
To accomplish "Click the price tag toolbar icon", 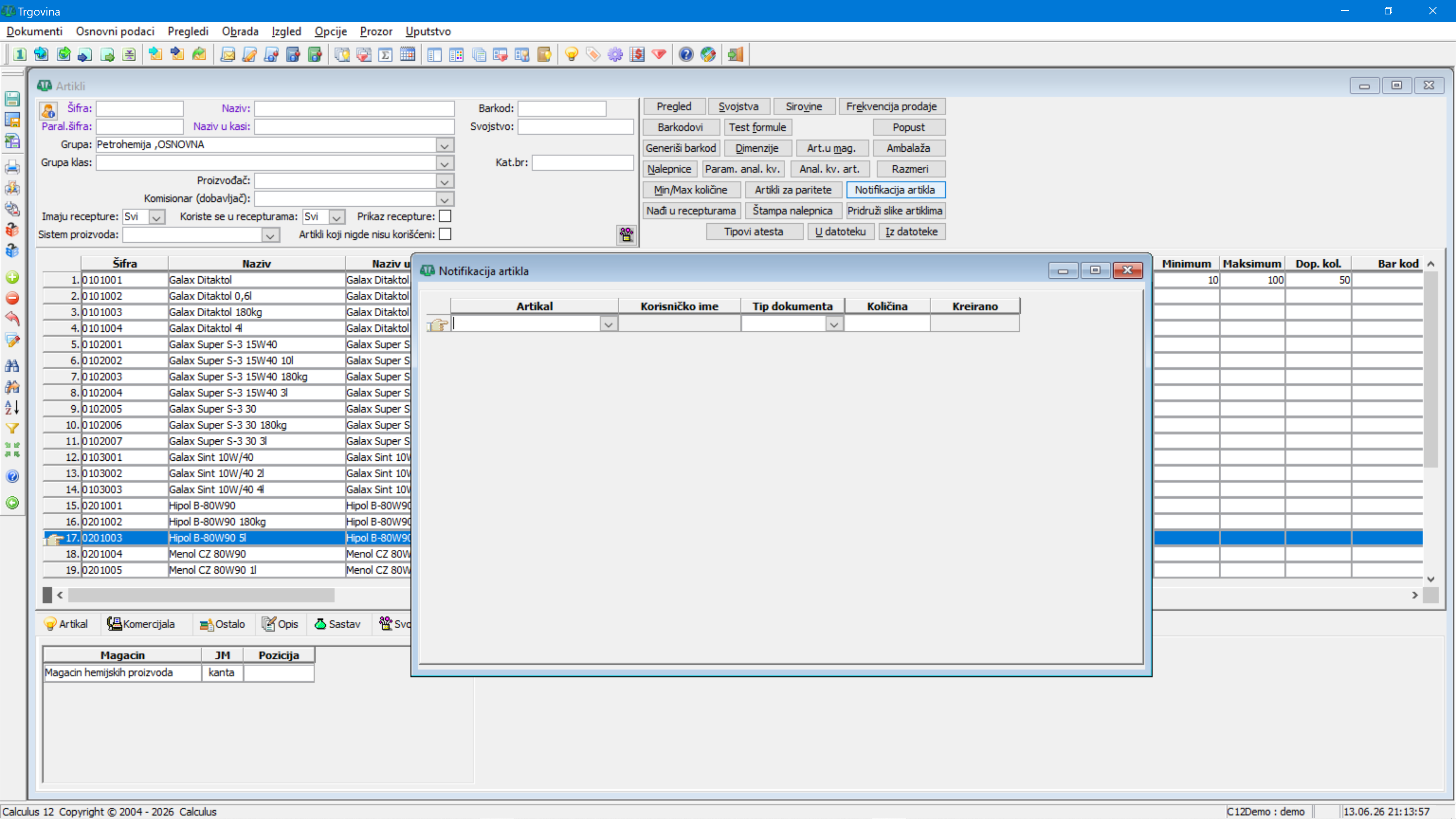I will (x=593, y=54).
